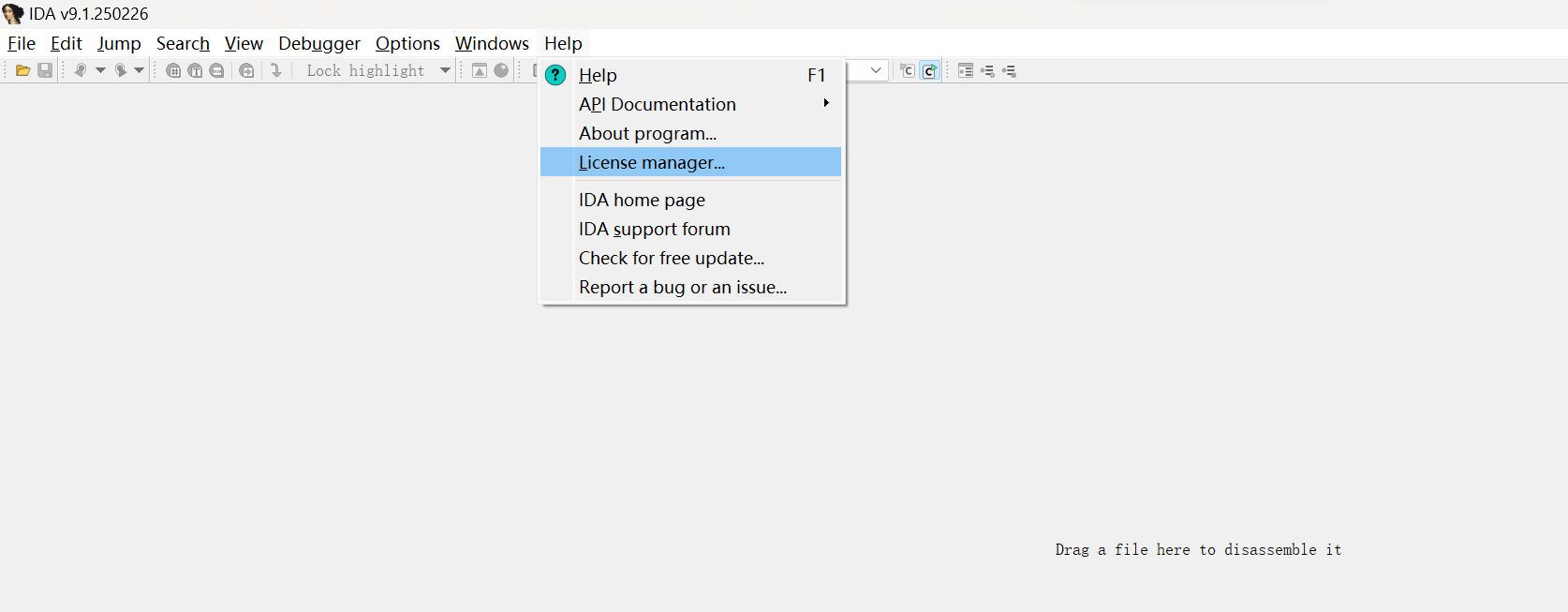1568x612 pixels.
Task: Expand the API Documentation submenu
Action: (x=691, y=104)
